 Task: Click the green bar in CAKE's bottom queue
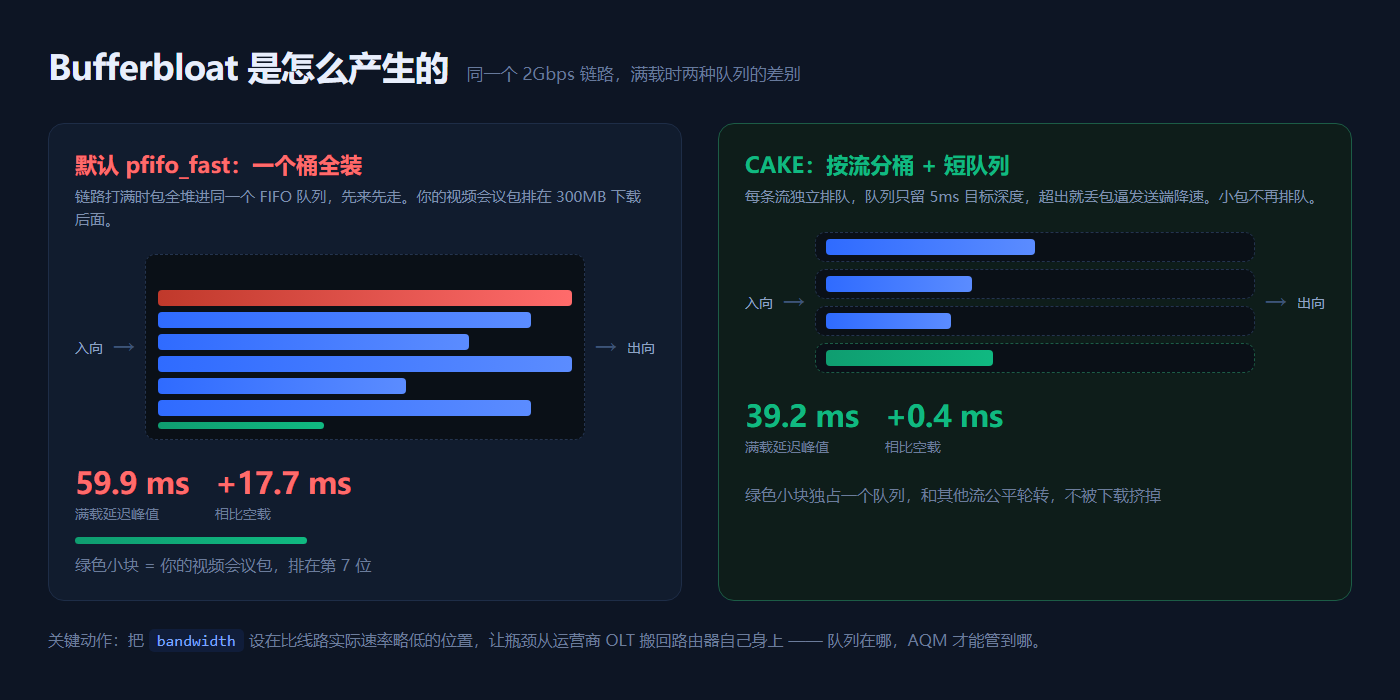909,358
